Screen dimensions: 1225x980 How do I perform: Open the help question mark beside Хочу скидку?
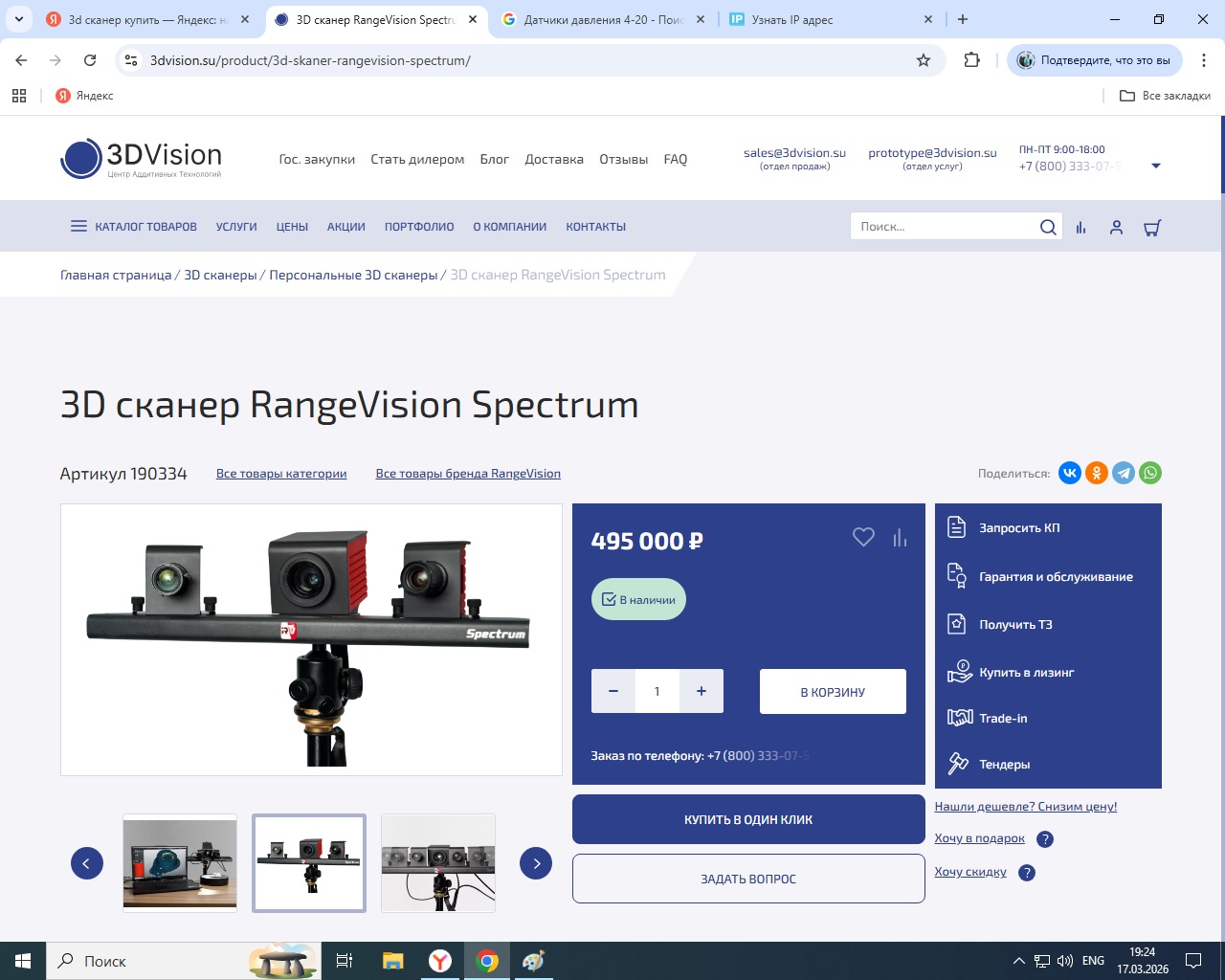point(1027,873)
